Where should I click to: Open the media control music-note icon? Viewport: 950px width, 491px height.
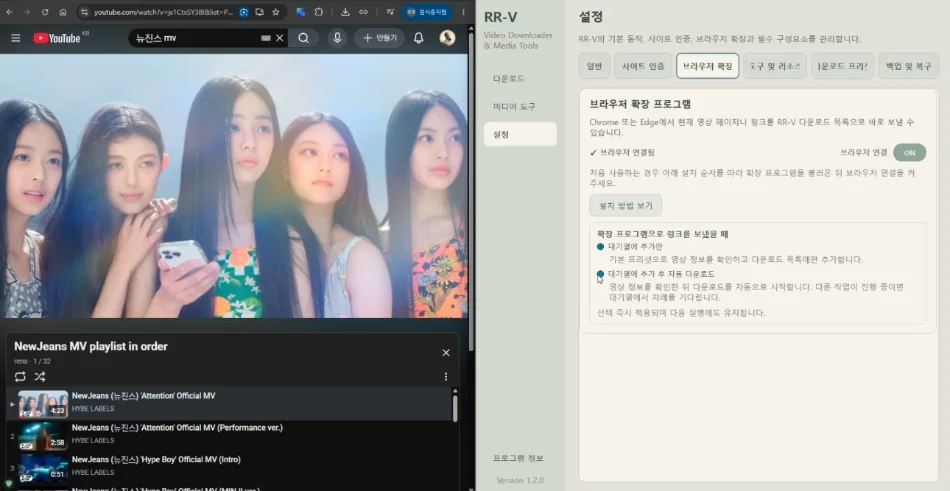click(391, 12)
